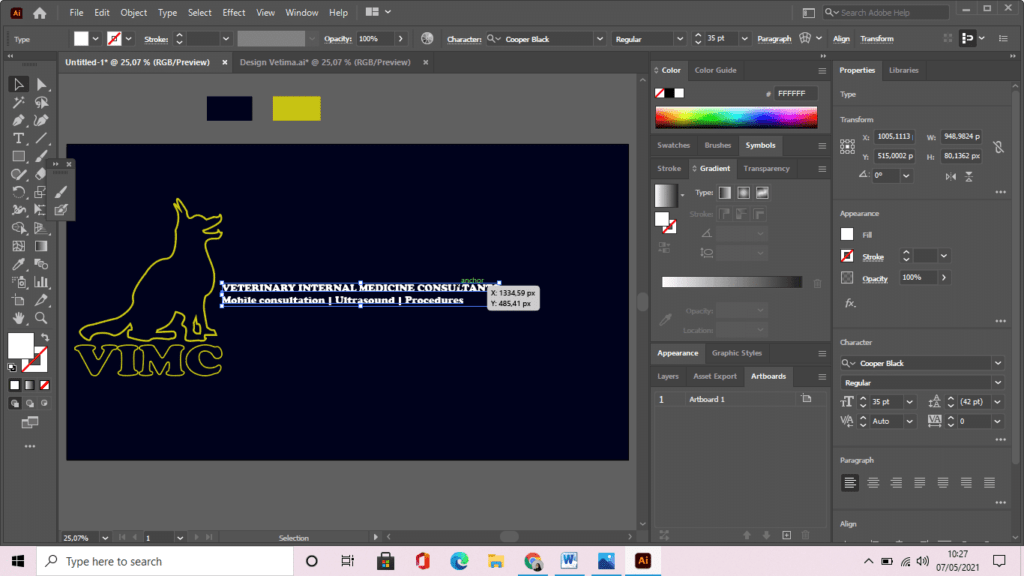Select the Eyedropper tool

(x=18, y=264)
